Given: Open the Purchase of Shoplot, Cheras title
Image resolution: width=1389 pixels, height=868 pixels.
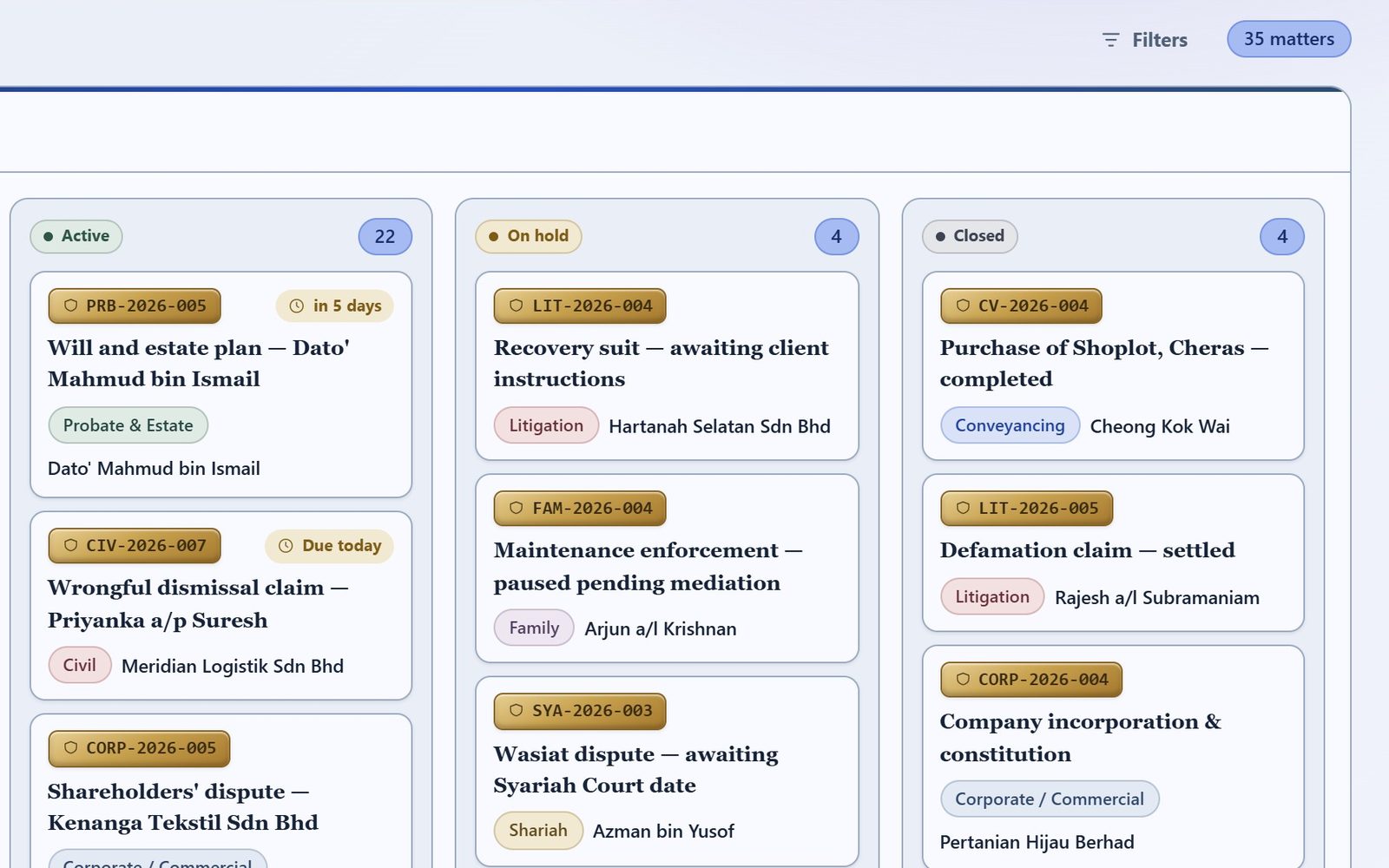Looking at the screenshot, I should (x=1104, y=364).
